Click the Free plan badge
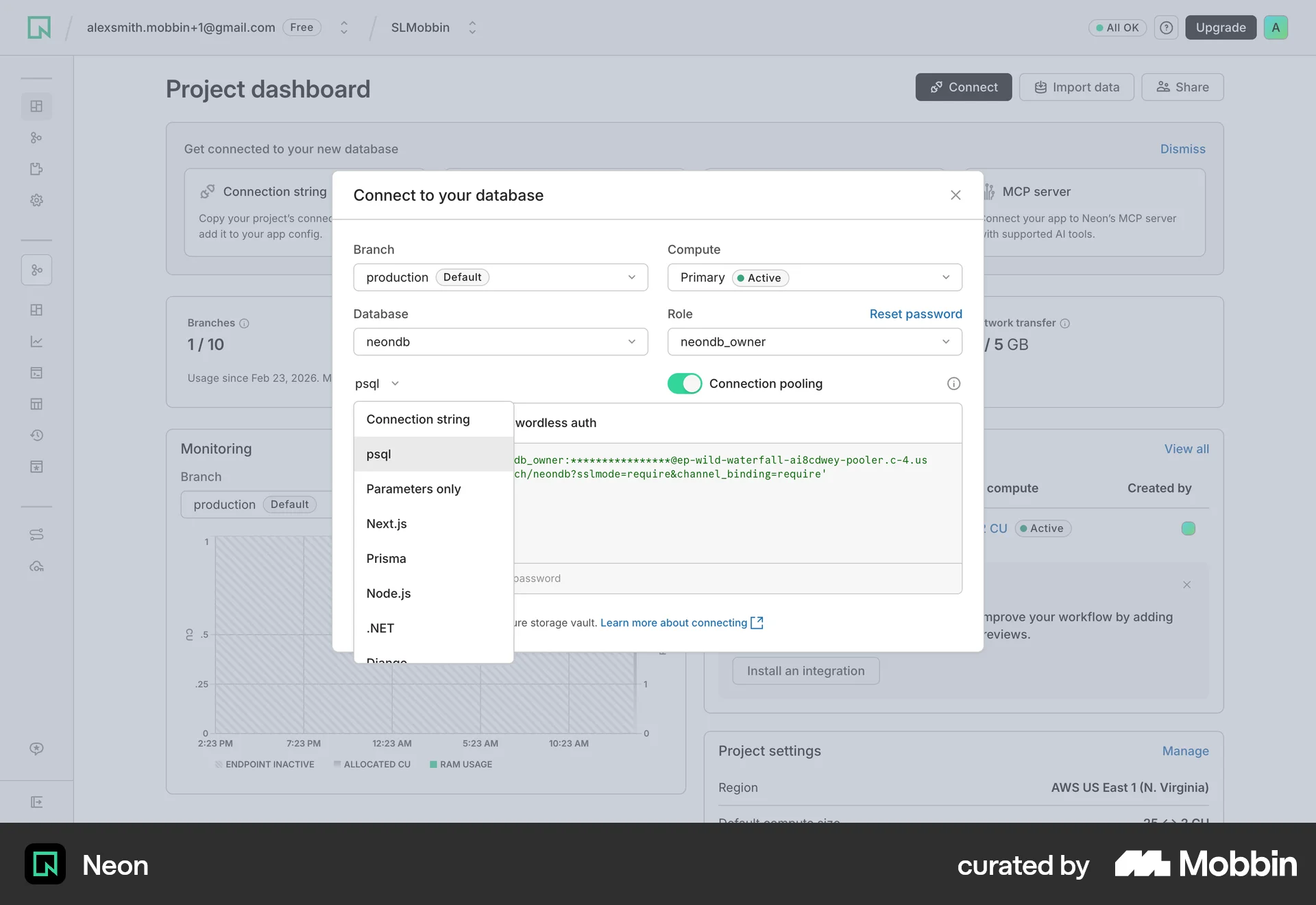 [x=302, y=27]
